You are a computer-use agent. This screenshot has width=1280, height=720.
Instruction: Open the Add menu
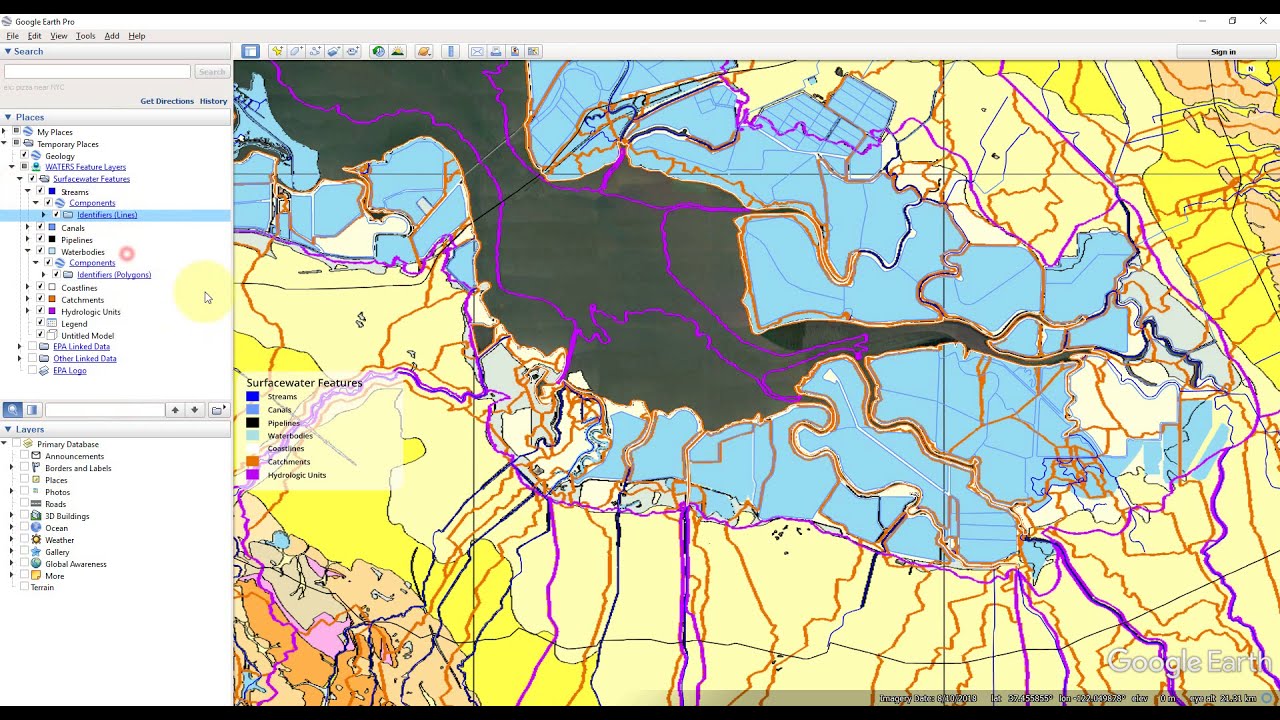click(112, 36)
